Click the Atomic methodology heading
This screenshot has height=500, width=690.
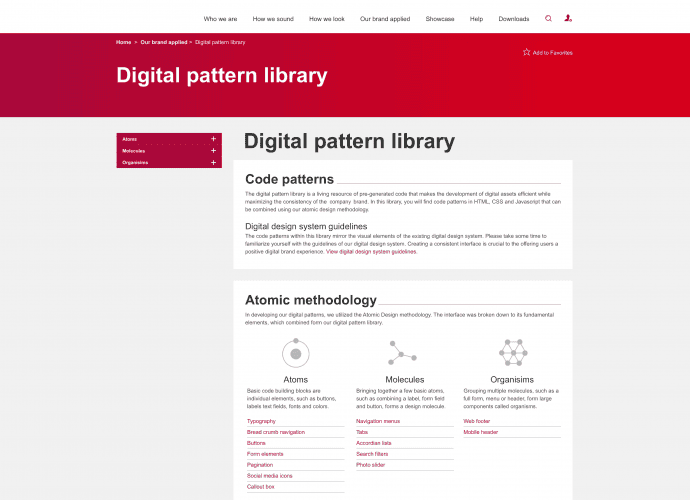[310, 300]
